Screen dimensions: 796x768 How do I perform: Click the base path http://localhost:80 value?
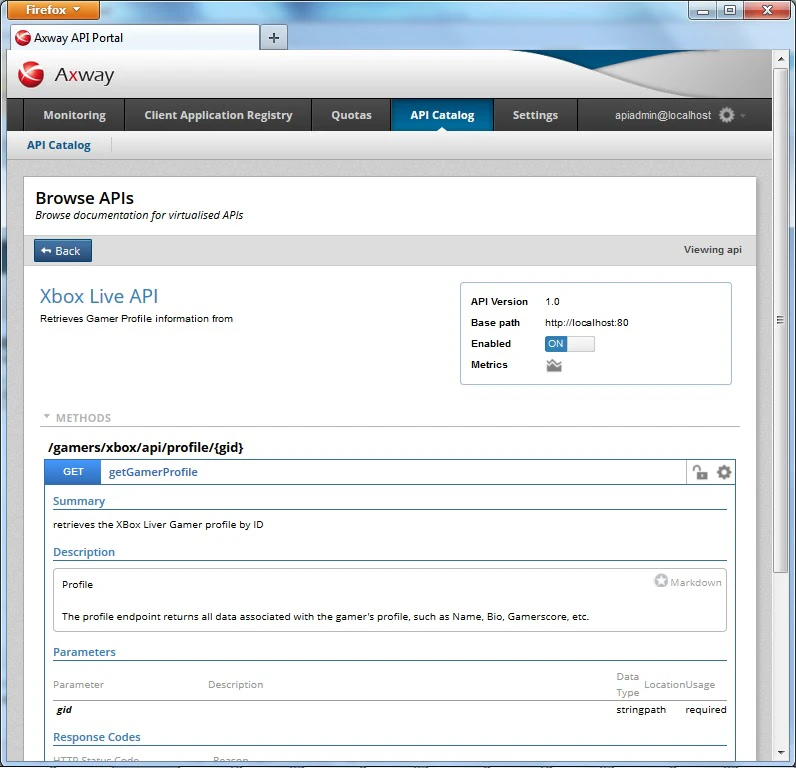coord(587,322)
